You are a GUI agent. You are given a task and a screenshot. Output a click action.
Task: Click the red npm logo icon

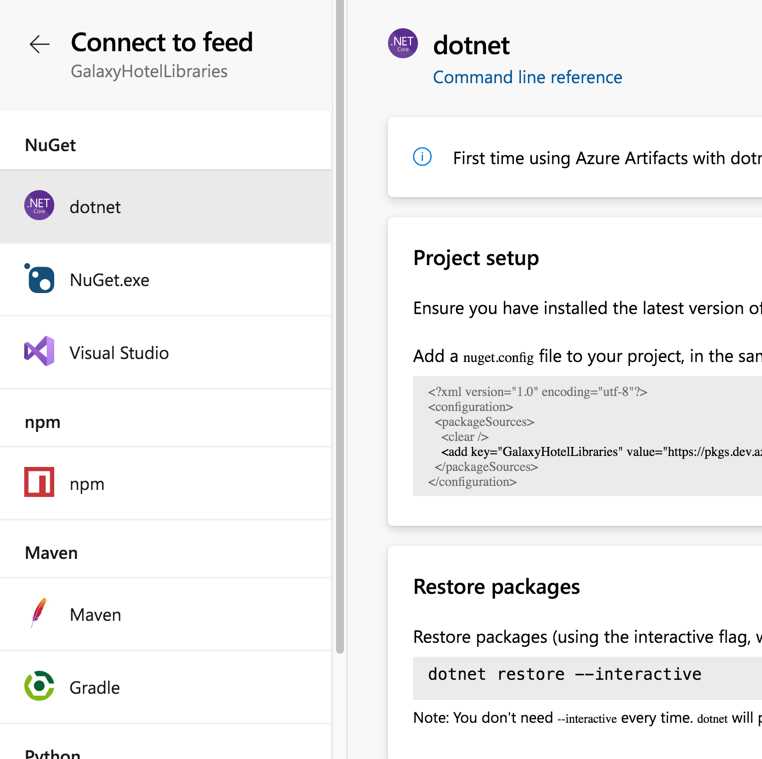(39, 483)
